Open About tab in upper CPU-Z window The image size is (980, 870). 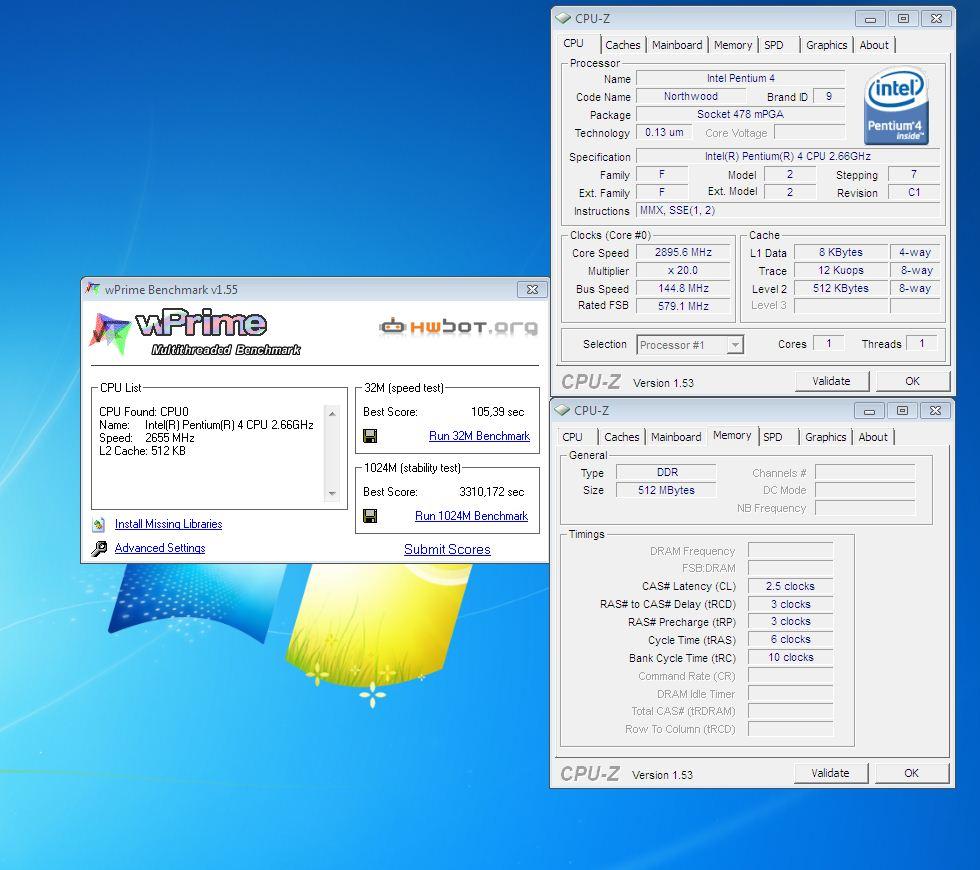pyautogui.click(x=874, y=45)
